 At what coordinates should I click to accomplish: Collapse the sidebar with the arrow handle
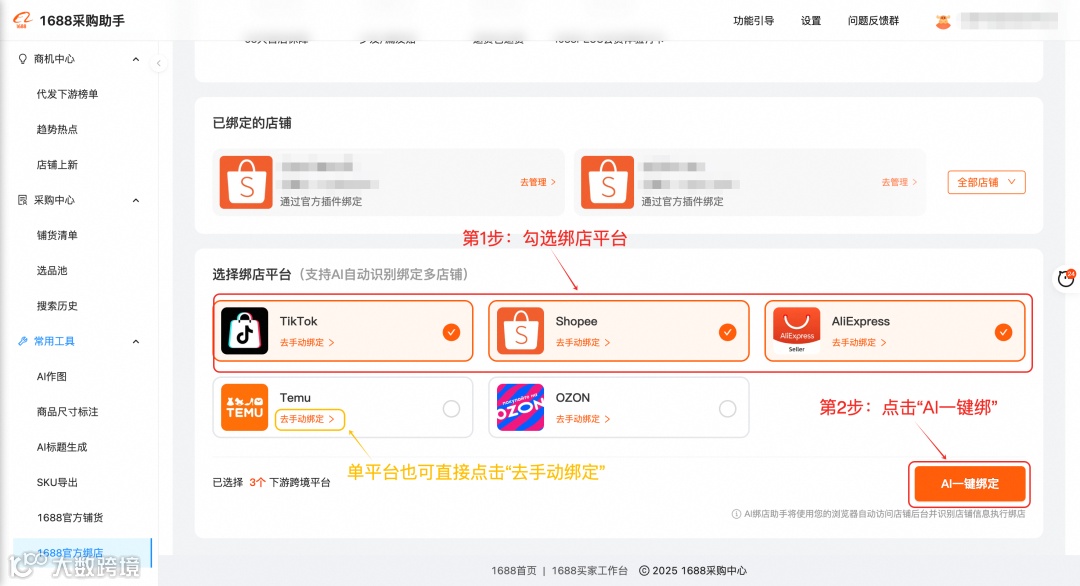(x=158, y=63)
